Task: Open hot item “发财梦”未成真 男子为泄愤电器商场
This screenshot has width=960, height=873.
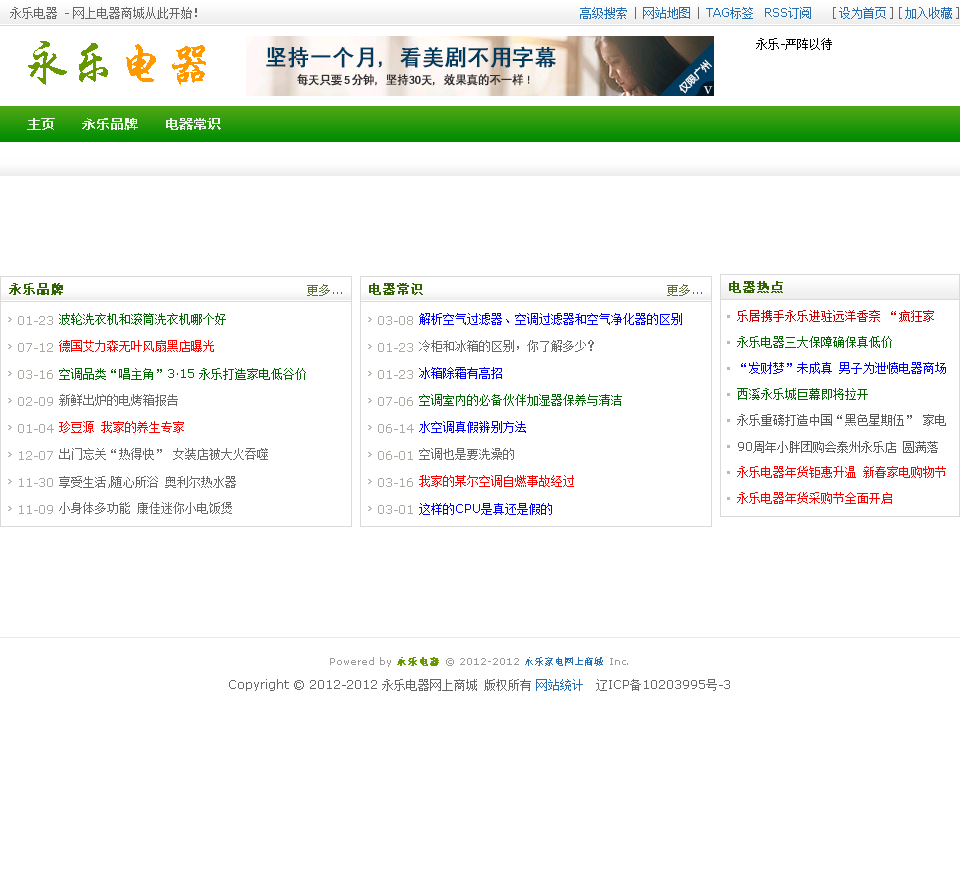Action: [841, 368]
